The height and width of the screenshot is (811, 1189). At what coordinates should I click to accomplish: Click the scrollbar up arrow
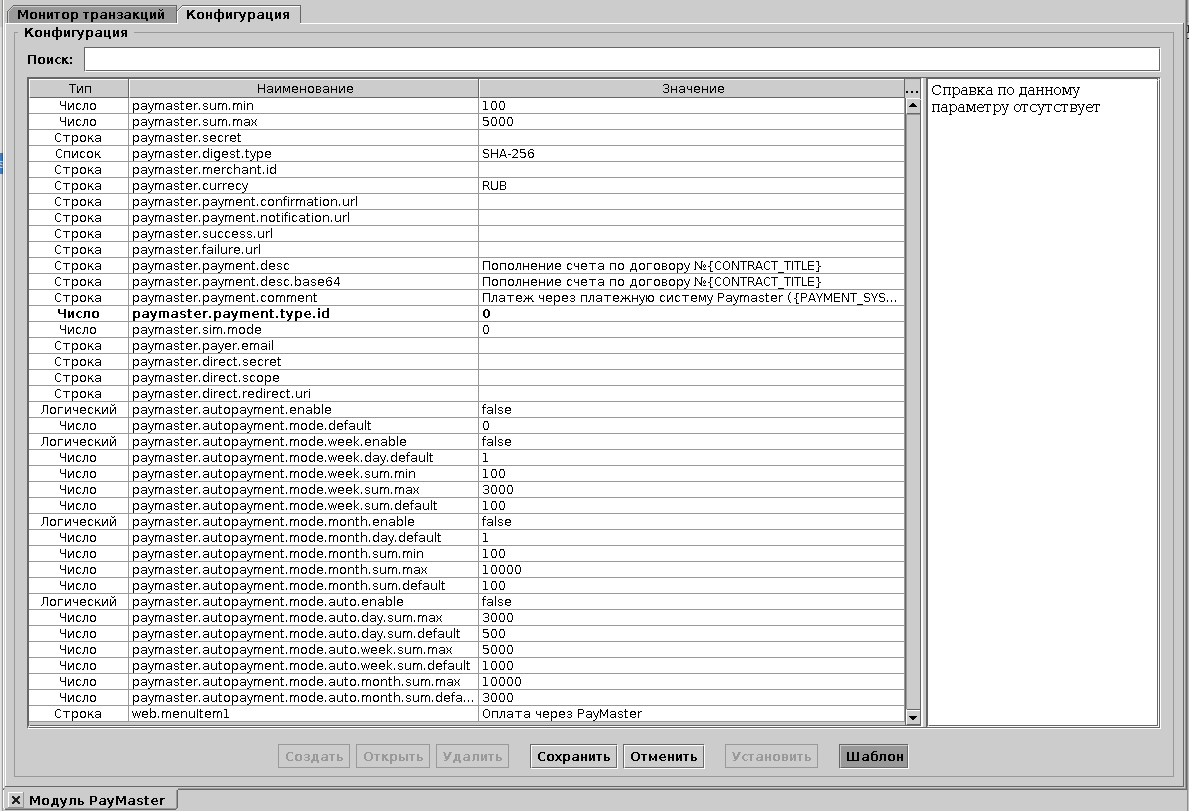912,106
